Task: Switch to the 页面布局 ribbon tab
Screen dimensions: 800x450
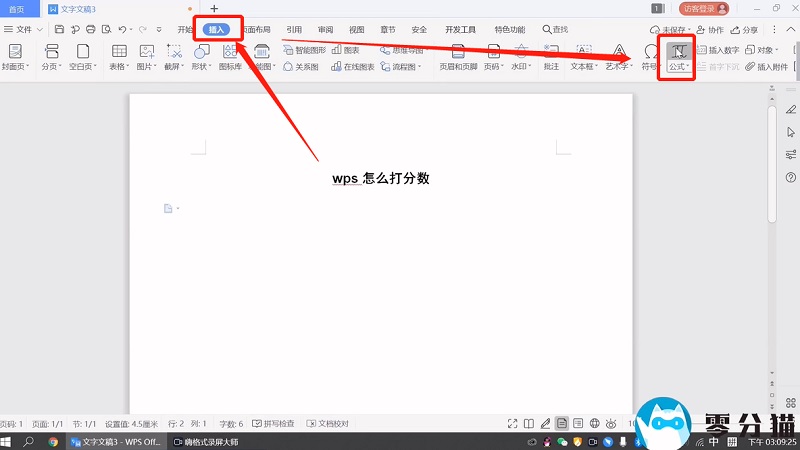Action: coord(255,30)
